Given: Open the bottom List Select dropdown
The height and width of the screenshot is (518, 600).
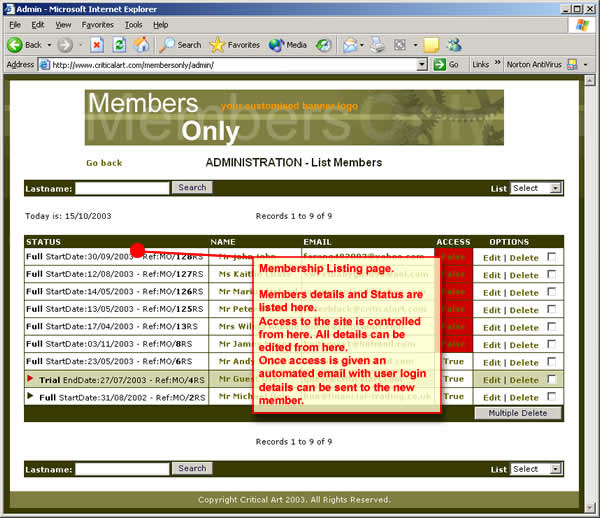Looking at the screenshot, I should click(535, 469).
